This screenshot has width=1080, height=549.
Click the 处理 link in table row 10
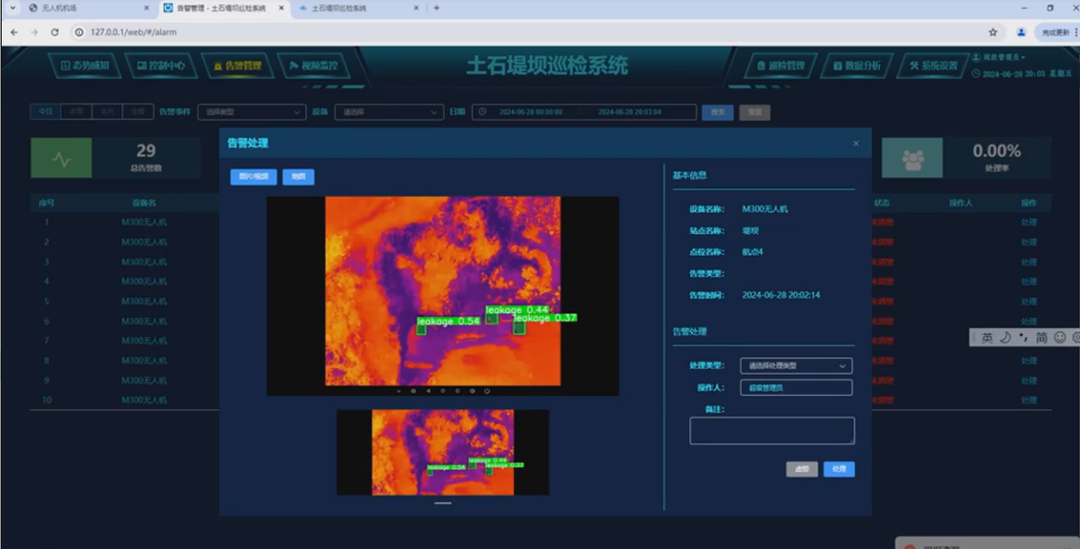[x=1028, y=400]
